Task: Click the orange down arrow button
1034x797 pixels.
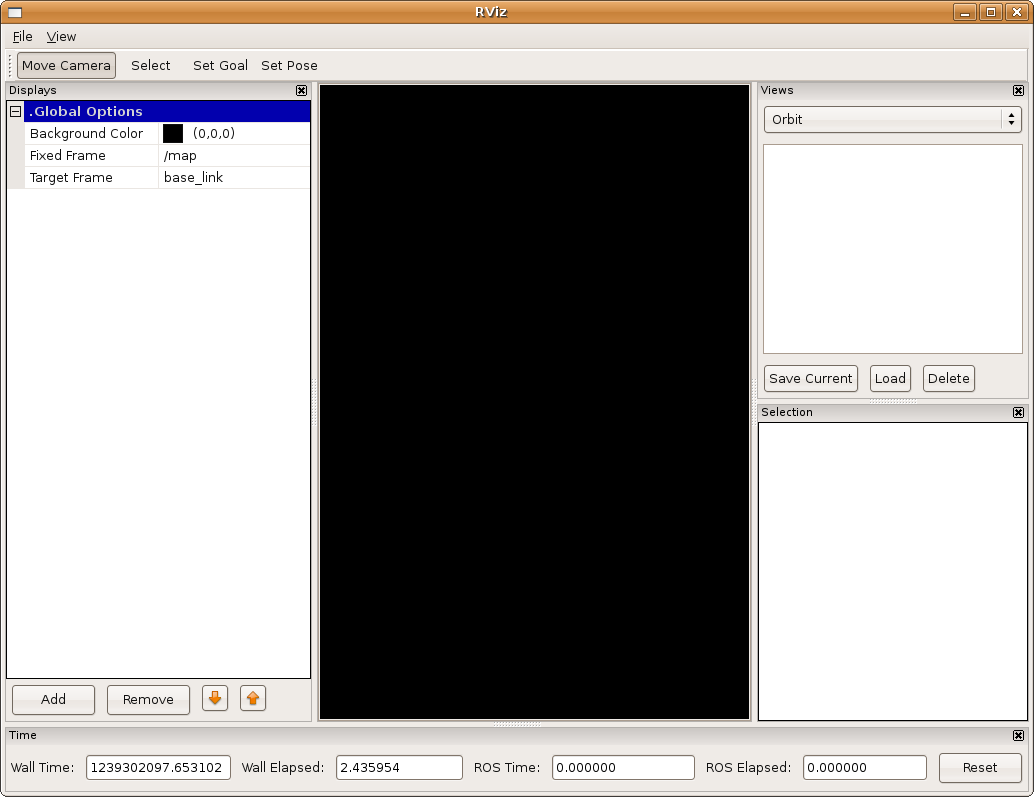Action: point(215,698)
